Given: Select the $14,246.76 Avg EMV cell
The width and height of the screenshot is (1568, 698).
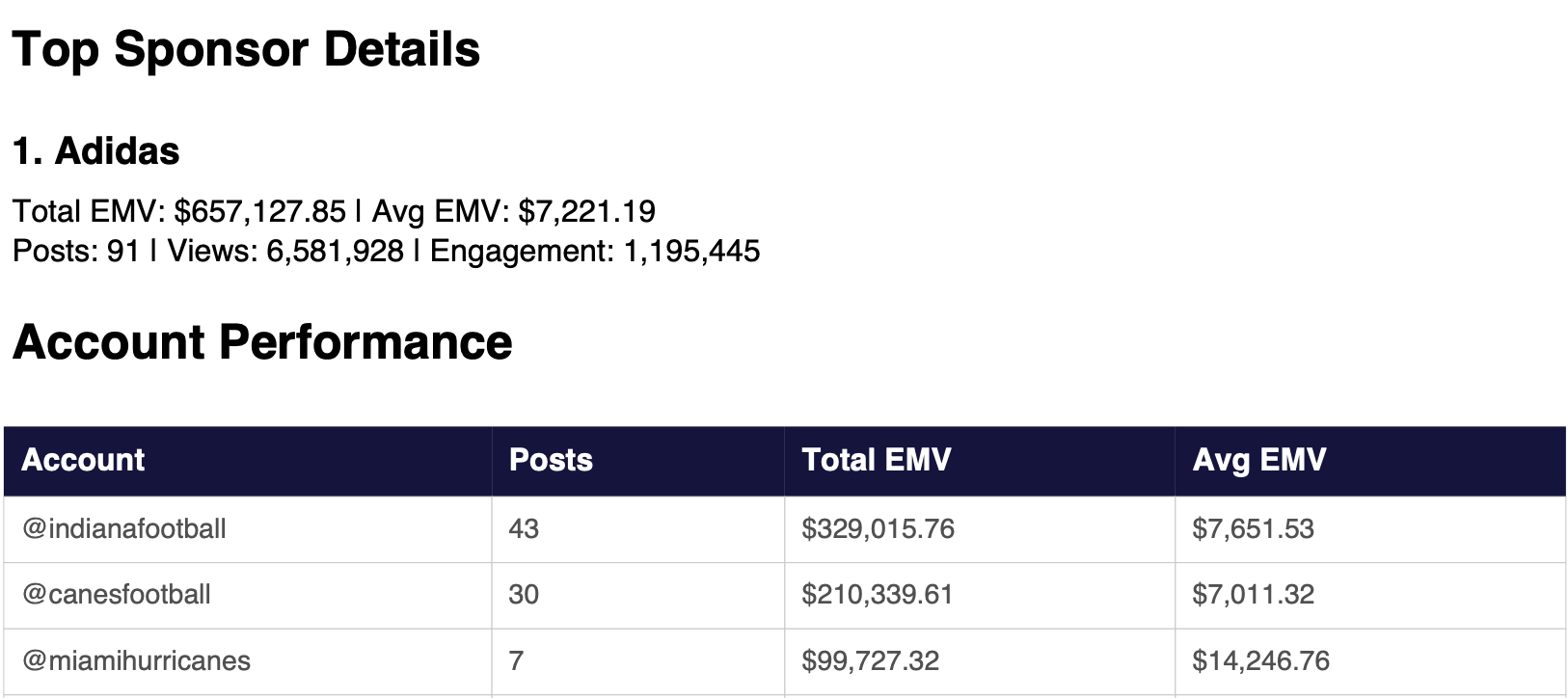Looking at the screenshot, I should [1260, 660].
